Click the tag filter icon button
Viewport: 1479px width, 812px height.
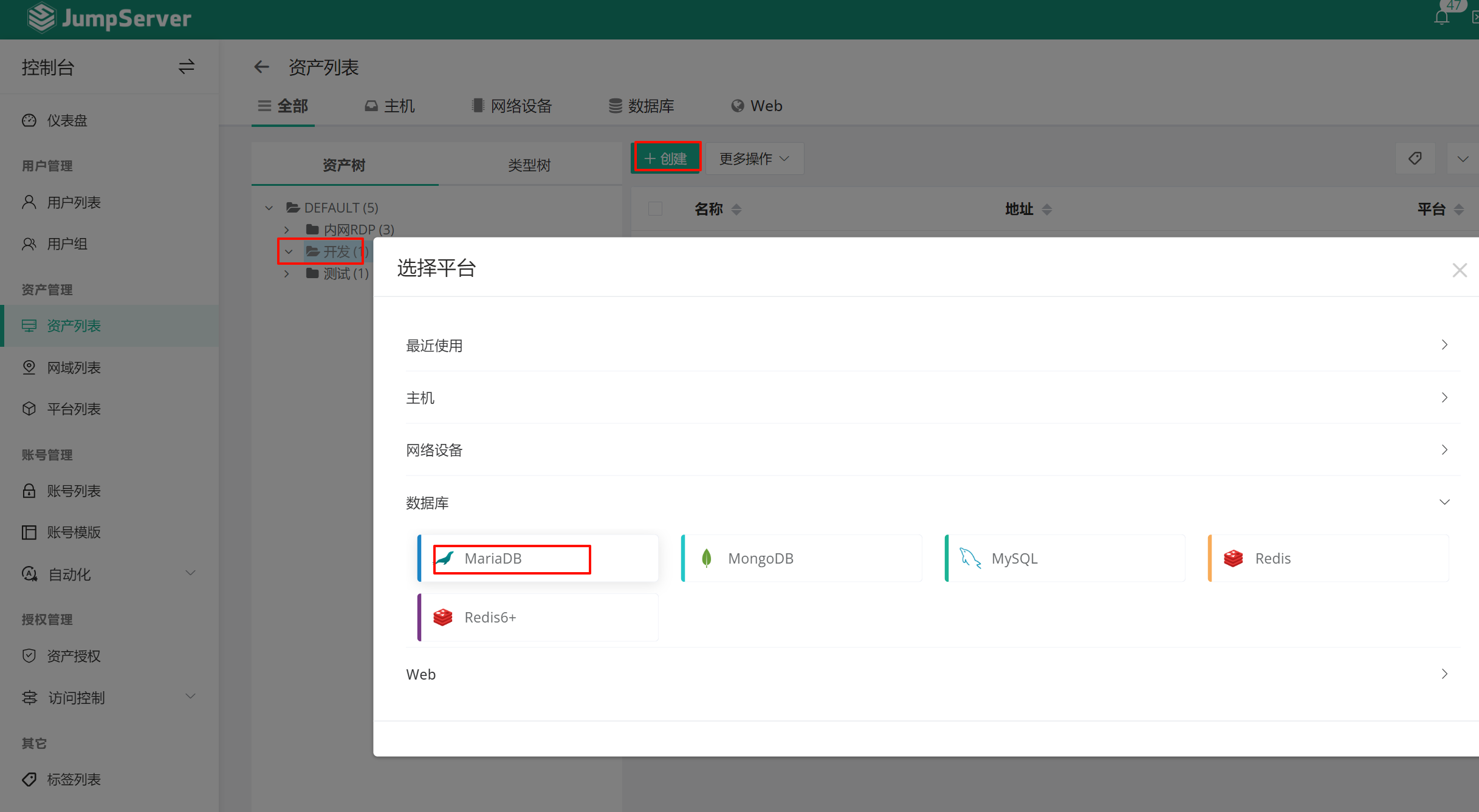tap(1415, 159)
